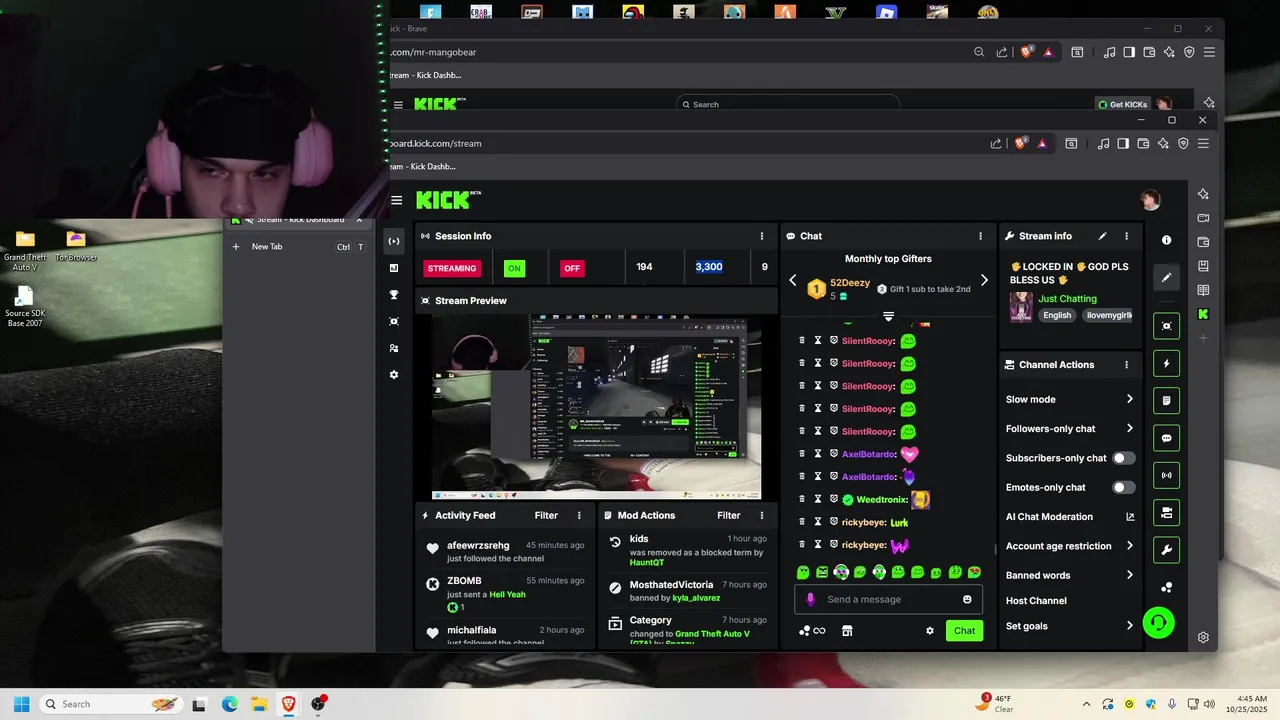Timeout rickybeye's Lurk message with the hourglass icon
The image size is (1280, 720).
pos(817,522)
